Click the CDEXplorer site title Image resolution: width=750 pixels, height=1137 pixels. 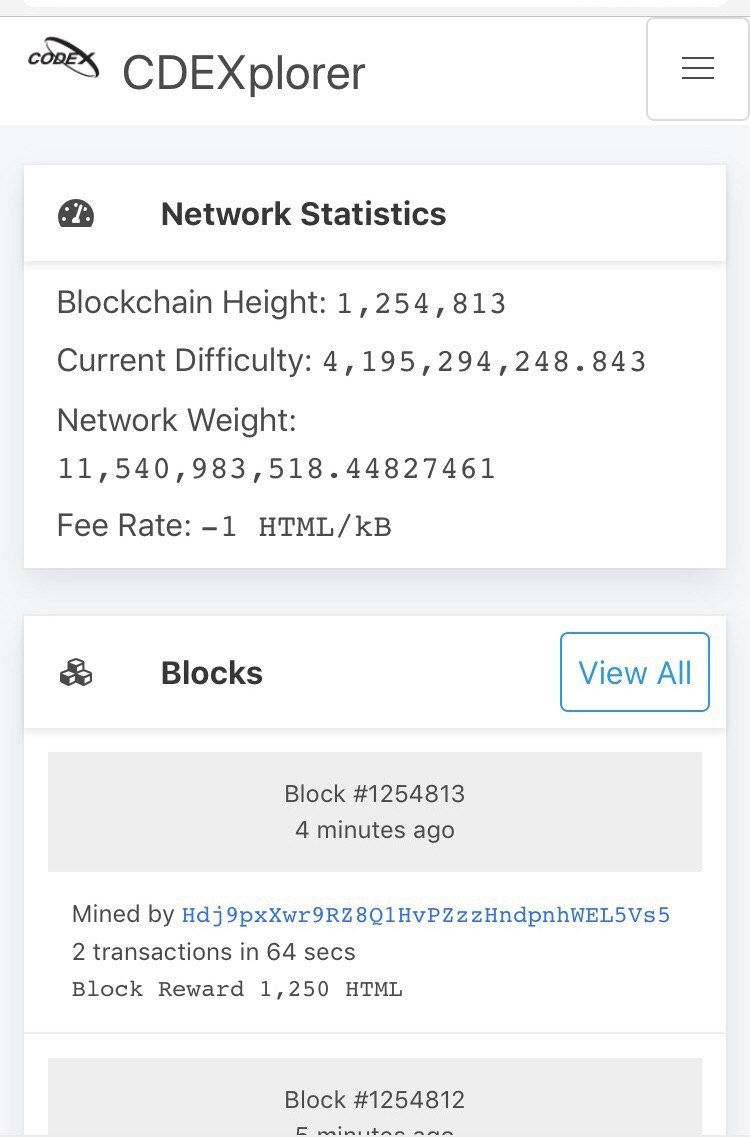tap(244, 73)
